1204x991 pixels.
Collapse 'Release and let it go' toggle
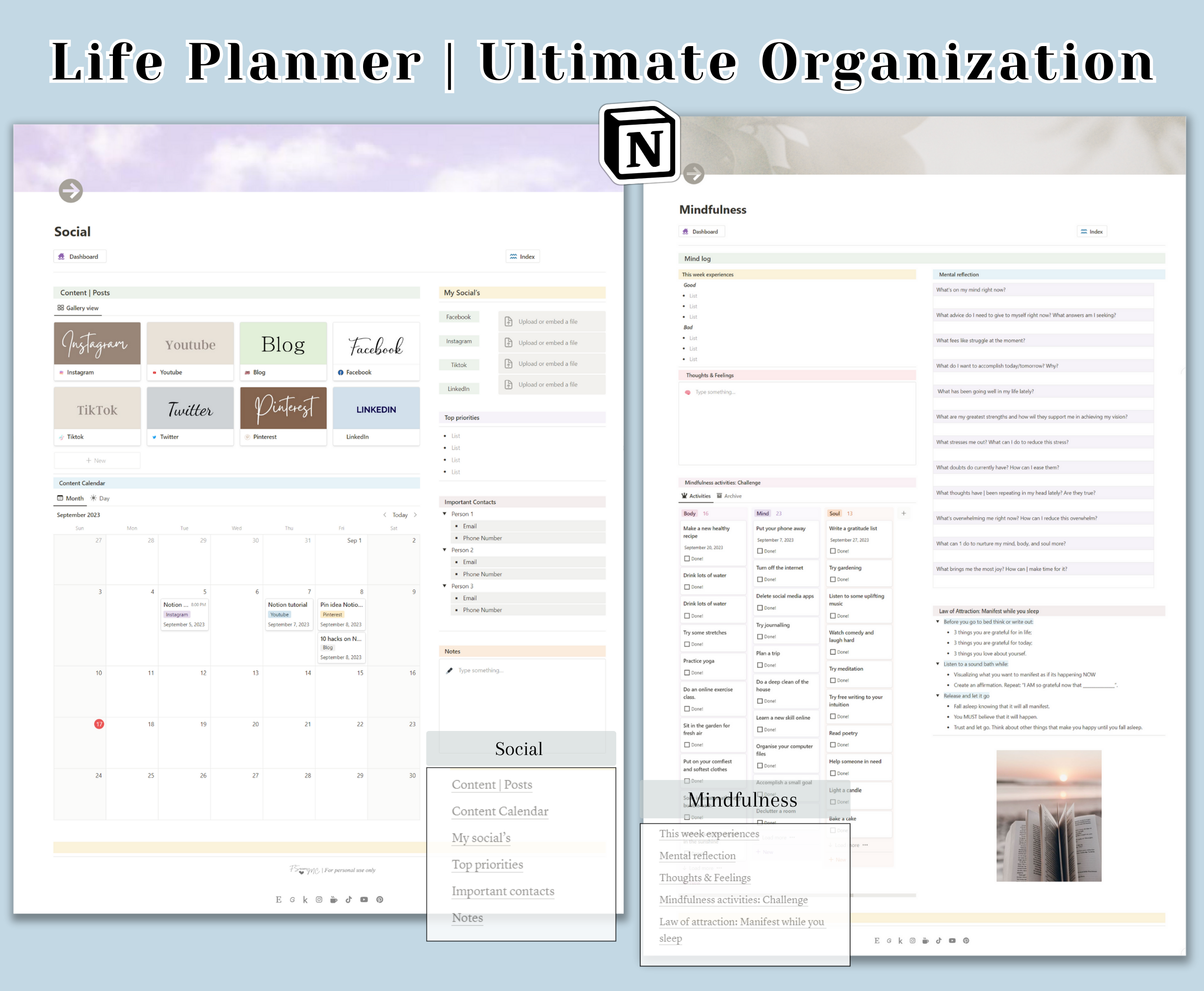[x=938, y=696]
